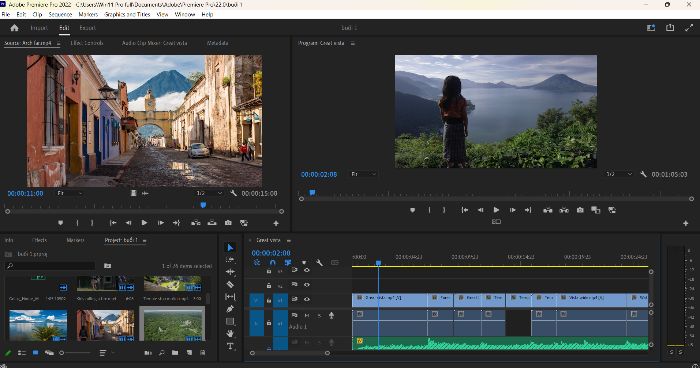This screenshot has height=368, width=700.
Task: Click Overwrite button in the Source monitor
Action: point(212,222)
